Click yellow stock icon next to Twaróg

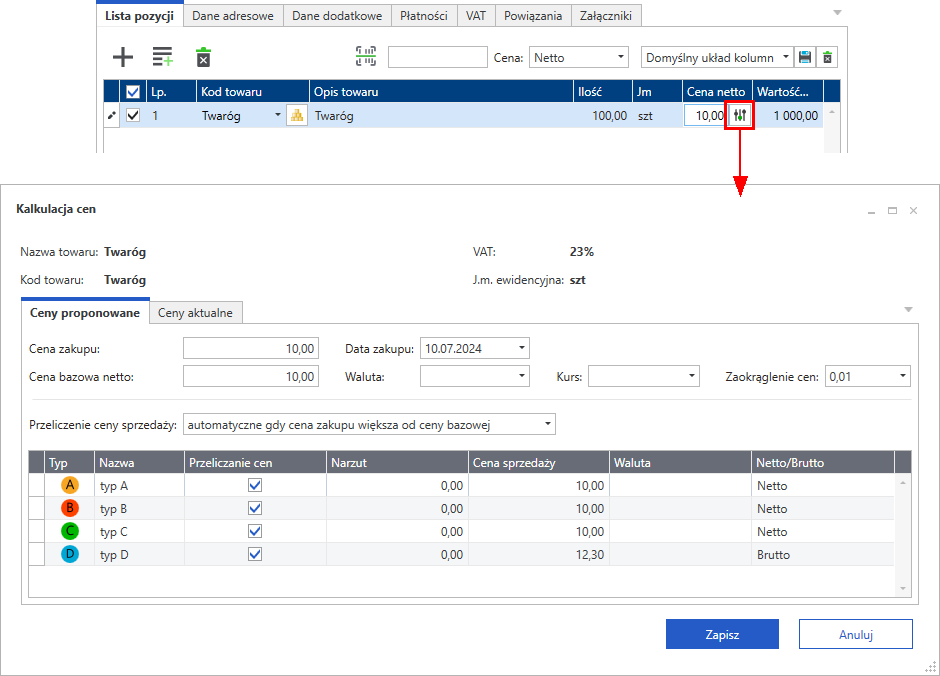point(297,115)
